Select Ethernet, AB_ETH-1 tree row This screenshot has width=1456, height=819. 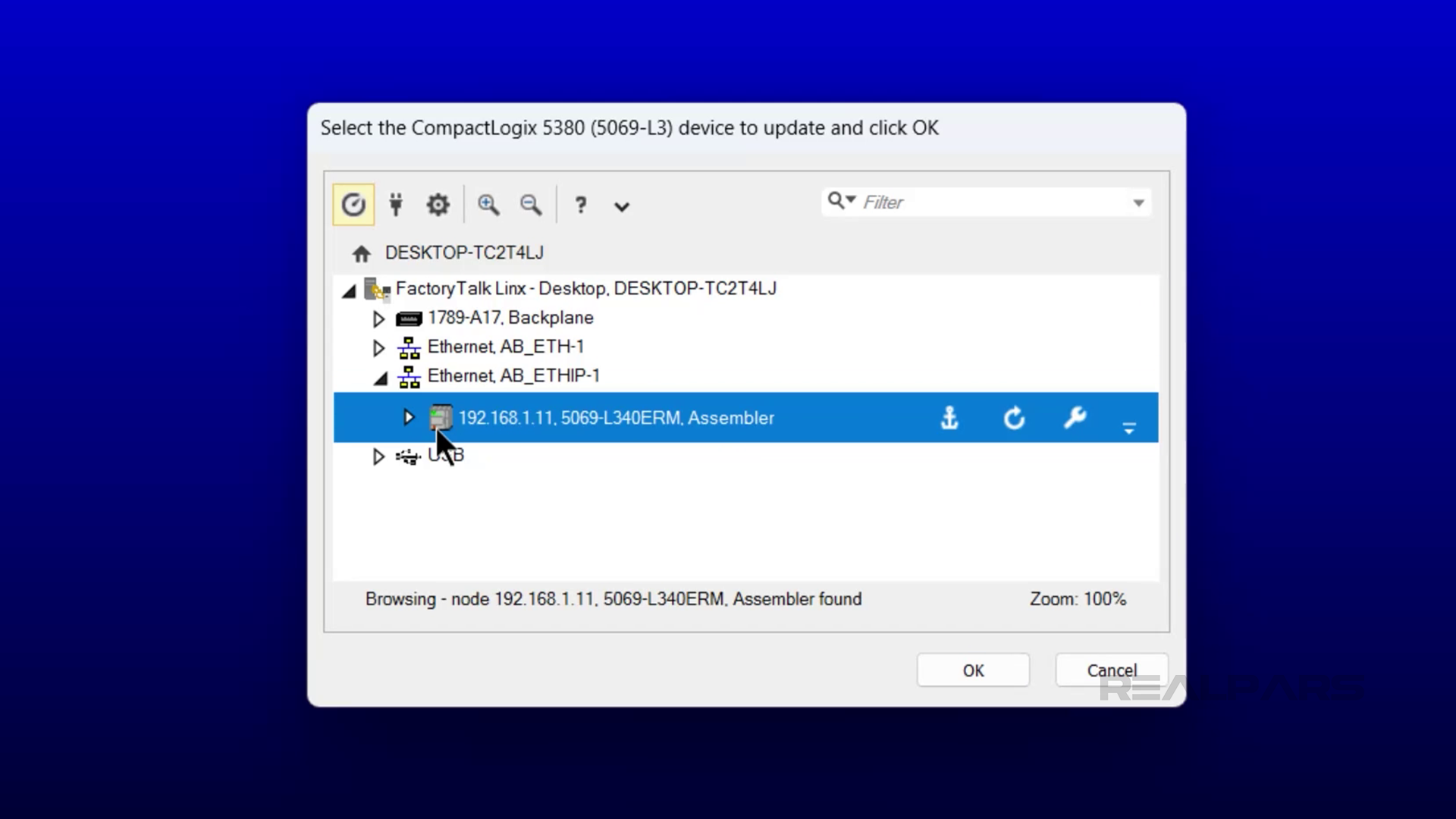click(506, 347)
